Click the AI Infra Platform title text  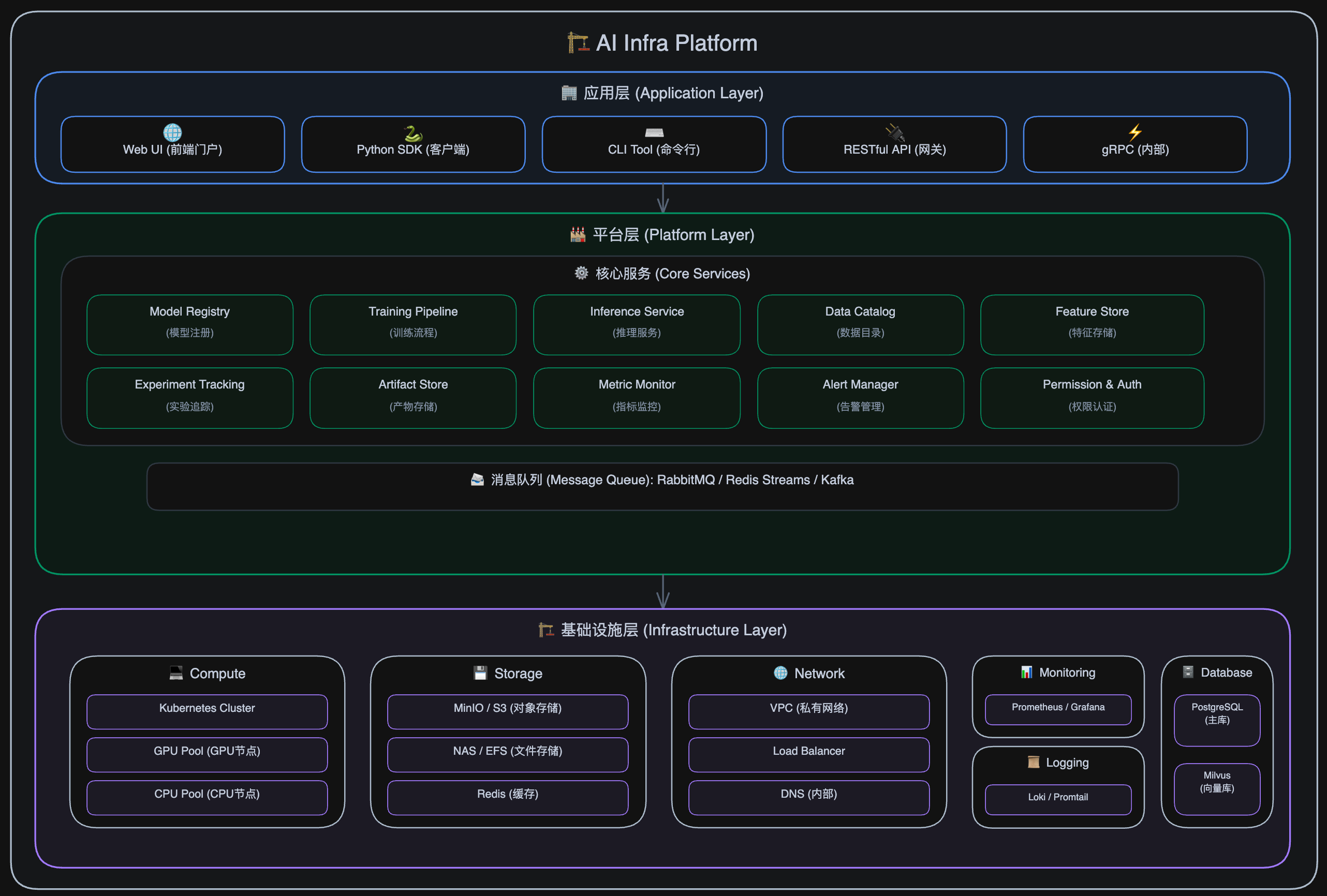[676, 43]
